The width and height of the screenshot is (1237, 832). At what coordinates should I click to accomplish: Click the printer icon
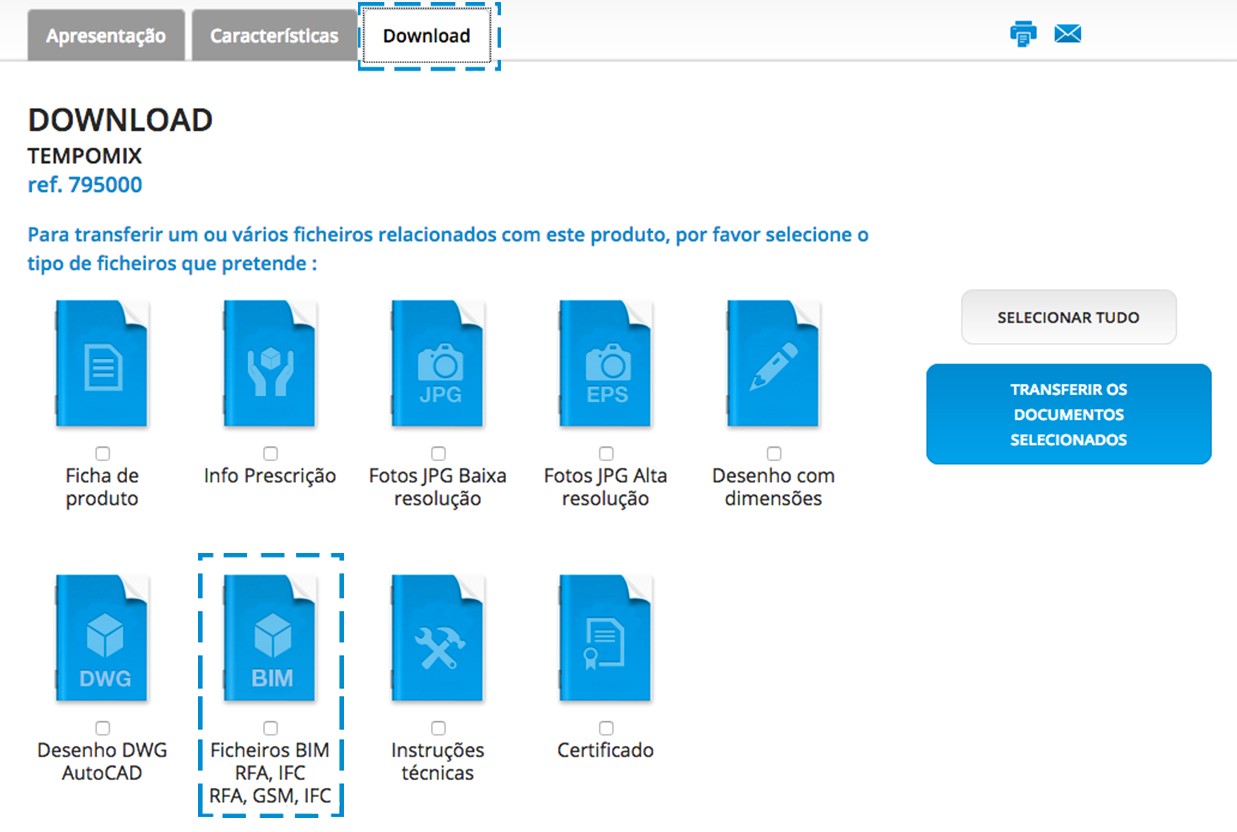pyautogui.click(x=1023, y=34)
